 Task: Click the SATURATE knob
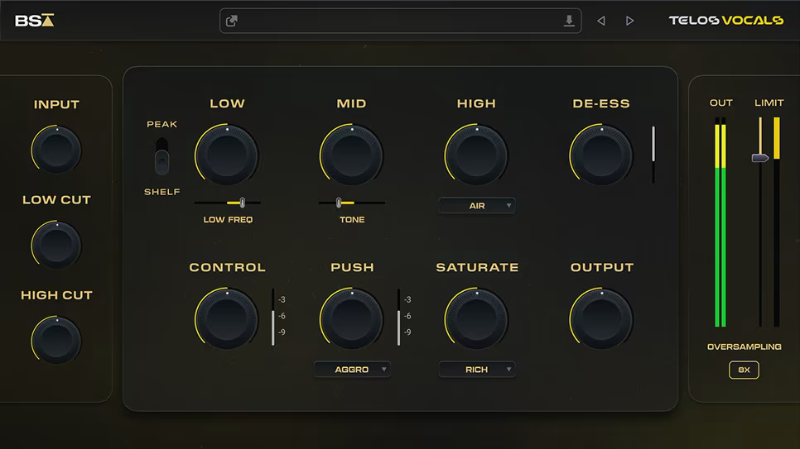(x=476, y=319)
